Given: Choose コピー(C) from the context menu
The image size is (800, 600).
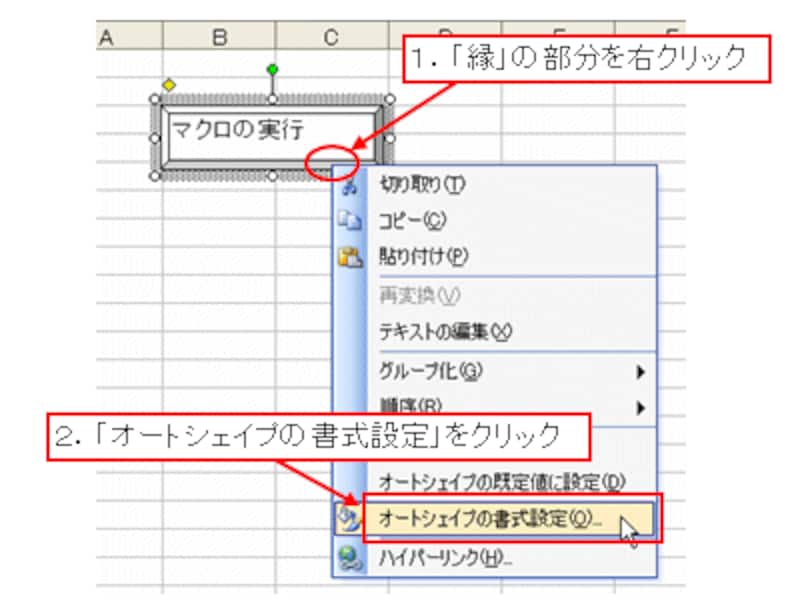Looking at the screenshot, I should point(494,220).
